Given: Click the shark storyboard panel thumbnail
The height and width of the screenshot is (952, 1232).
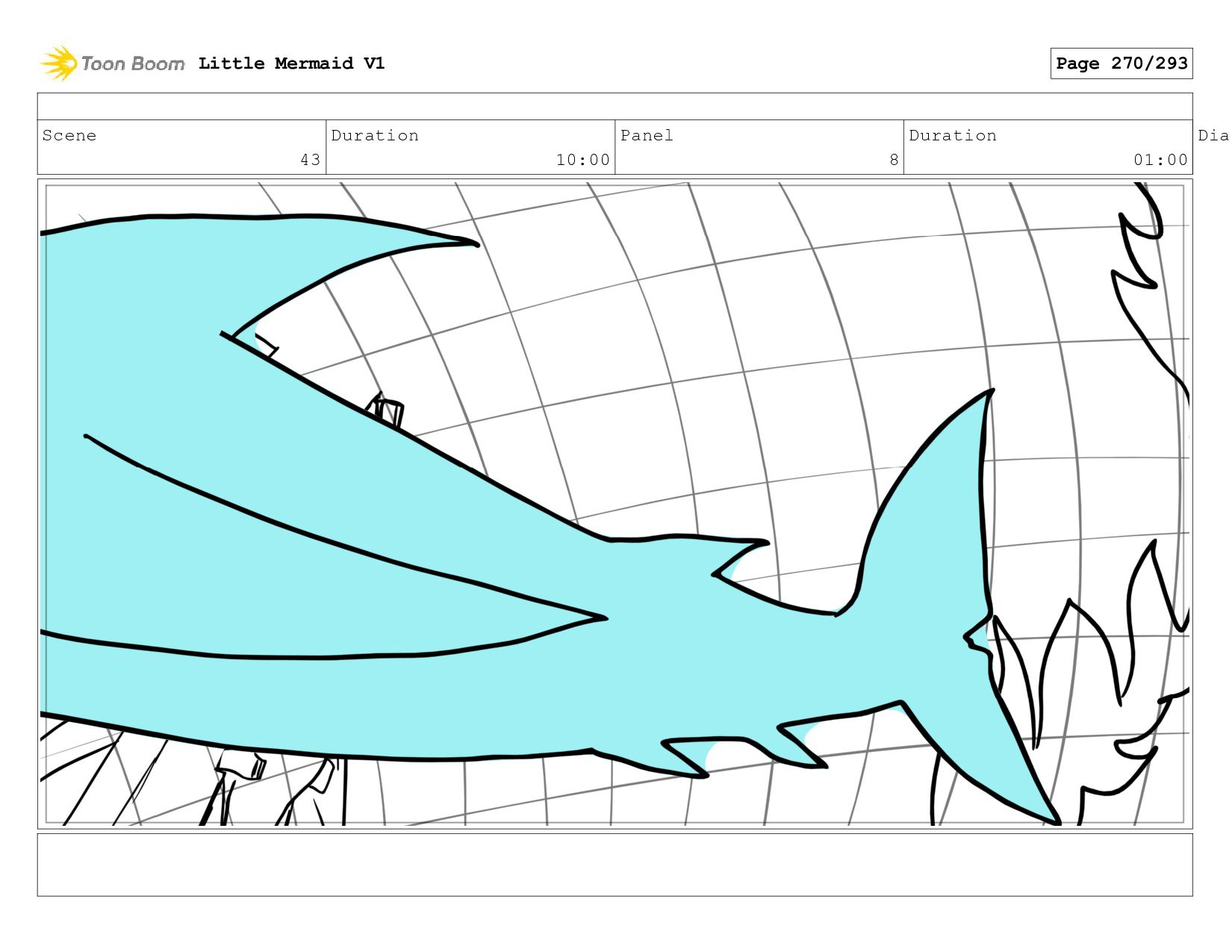Looking at the screenshot, I should pos(615,504).
